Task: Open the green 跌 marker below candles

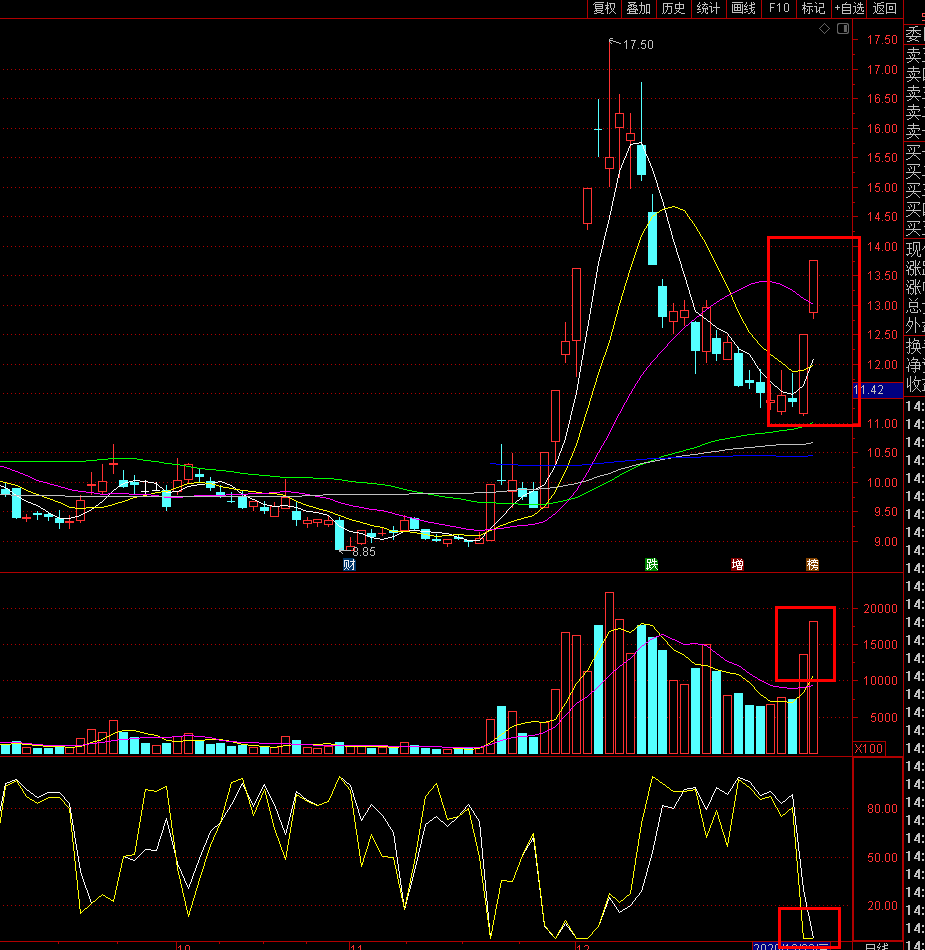Action: (x=652, y=565)
